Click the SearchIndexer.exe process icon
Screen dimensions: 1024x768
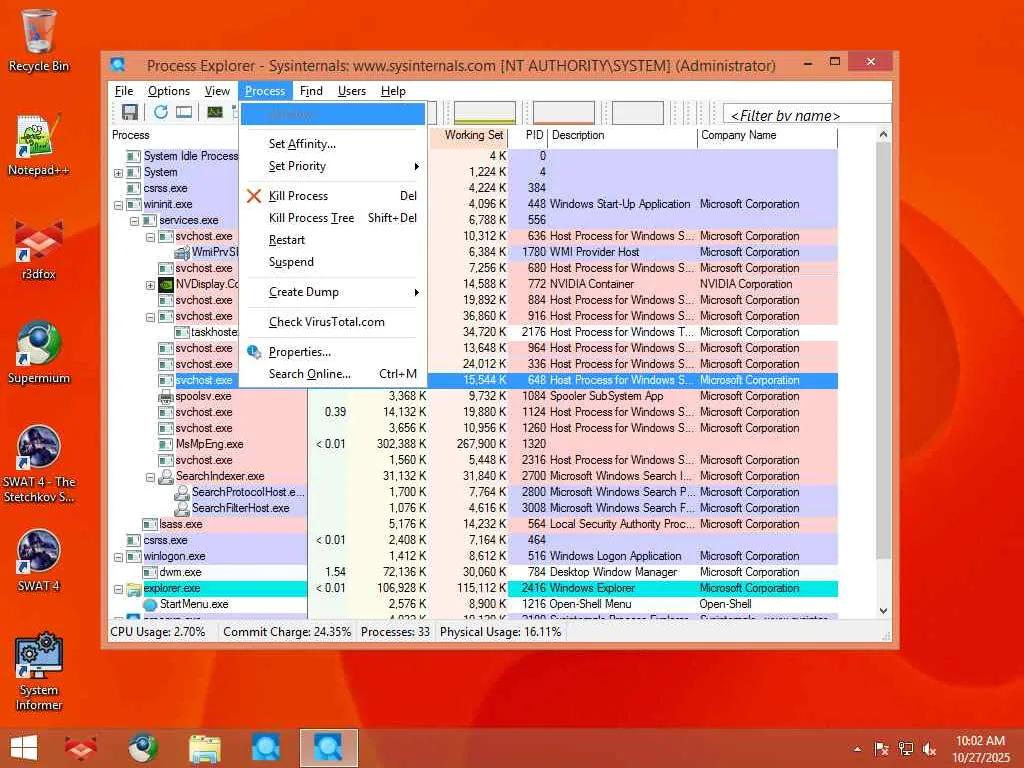click(x=166, y=476)
